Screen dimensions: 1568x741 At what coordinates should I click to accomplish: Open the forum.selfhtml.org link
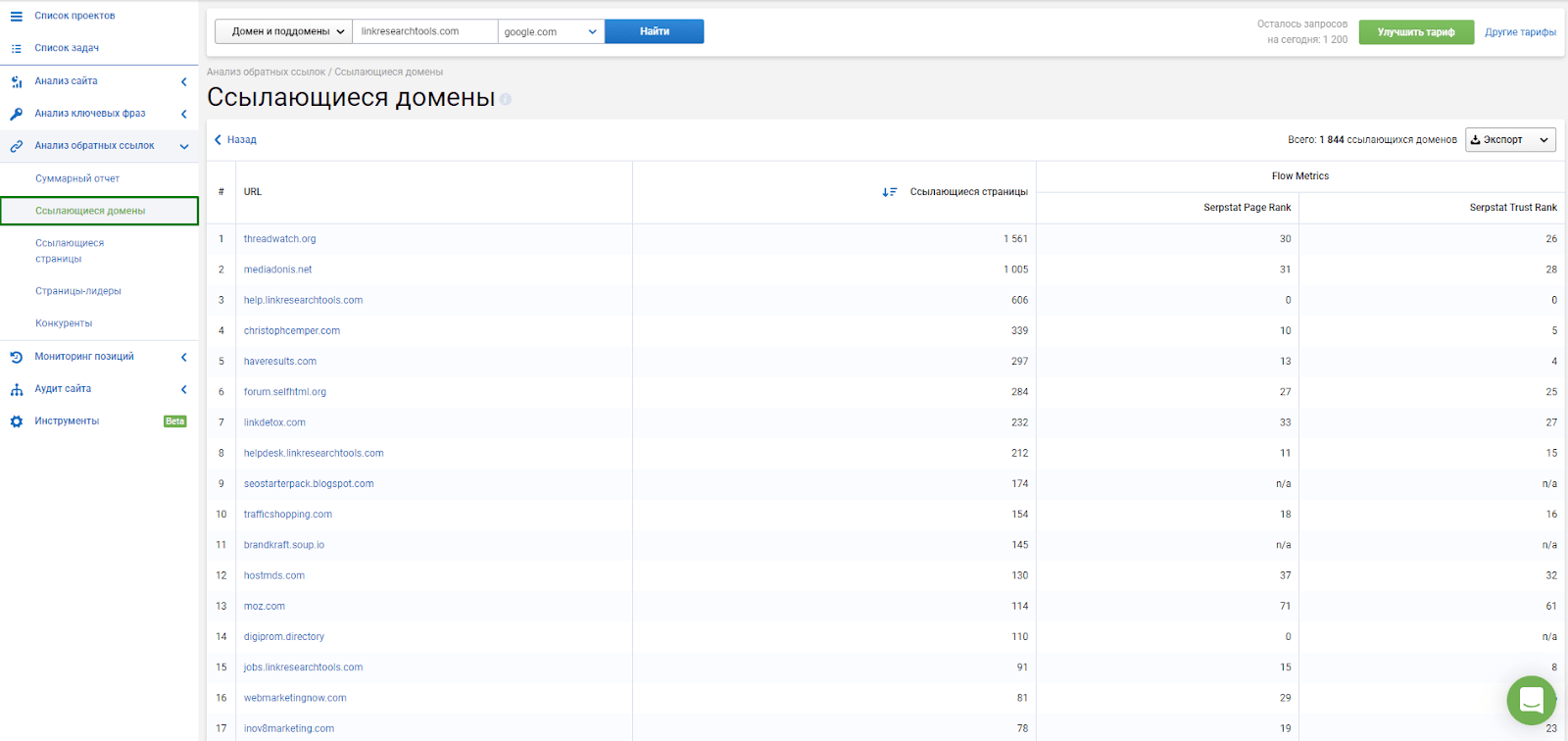(285, 392)
